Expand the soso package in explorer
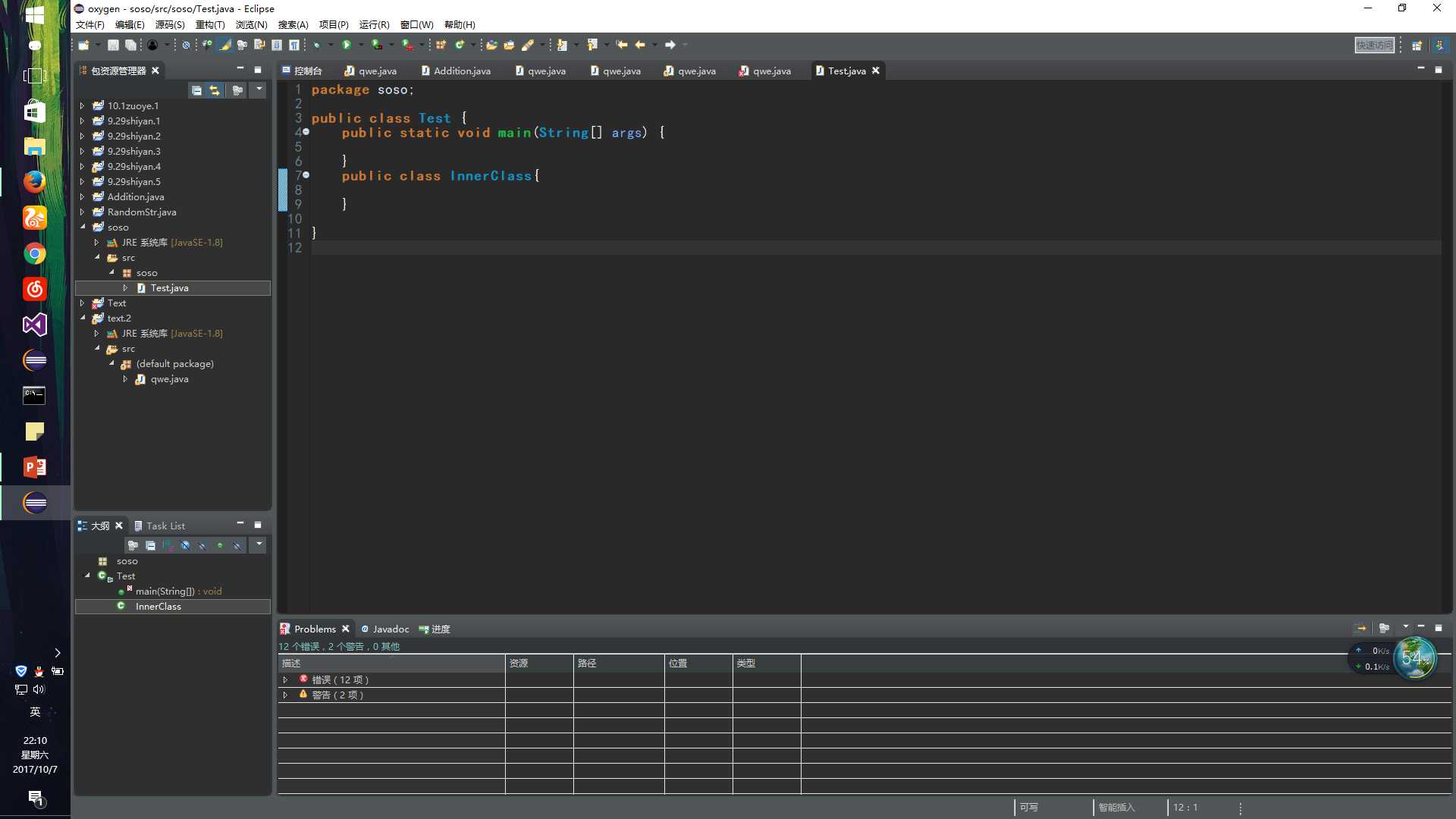Viewport: 1456px width, 819px height. 113,272
